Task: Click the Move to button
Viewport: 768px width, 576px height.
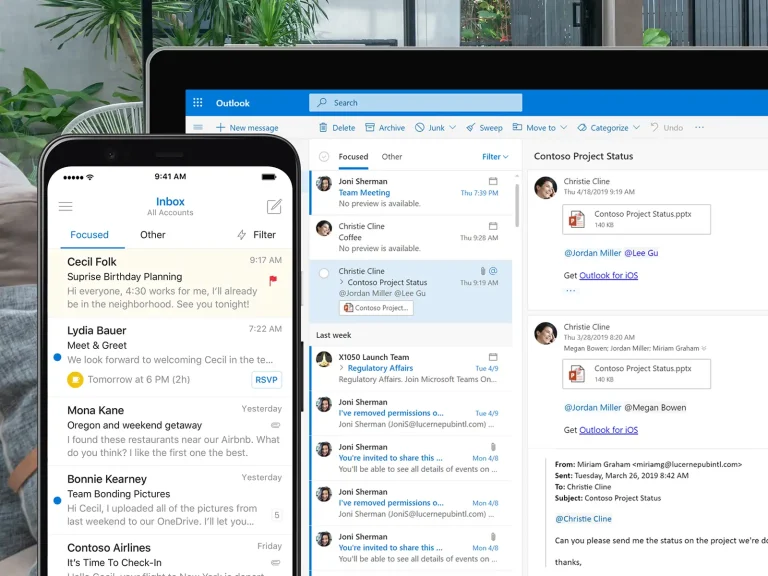Action: [x=534, y=127]
